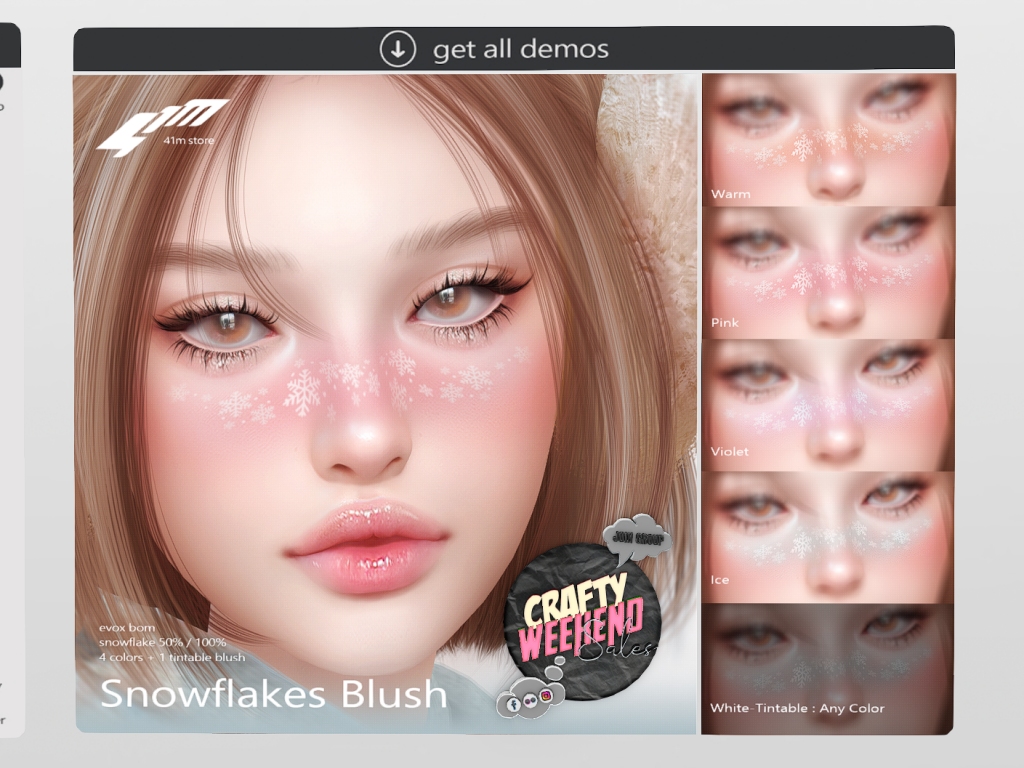Click the Facebook icon in thought bubble
The width and height of the screenshot is (1024, 768).
click(513, 704)
